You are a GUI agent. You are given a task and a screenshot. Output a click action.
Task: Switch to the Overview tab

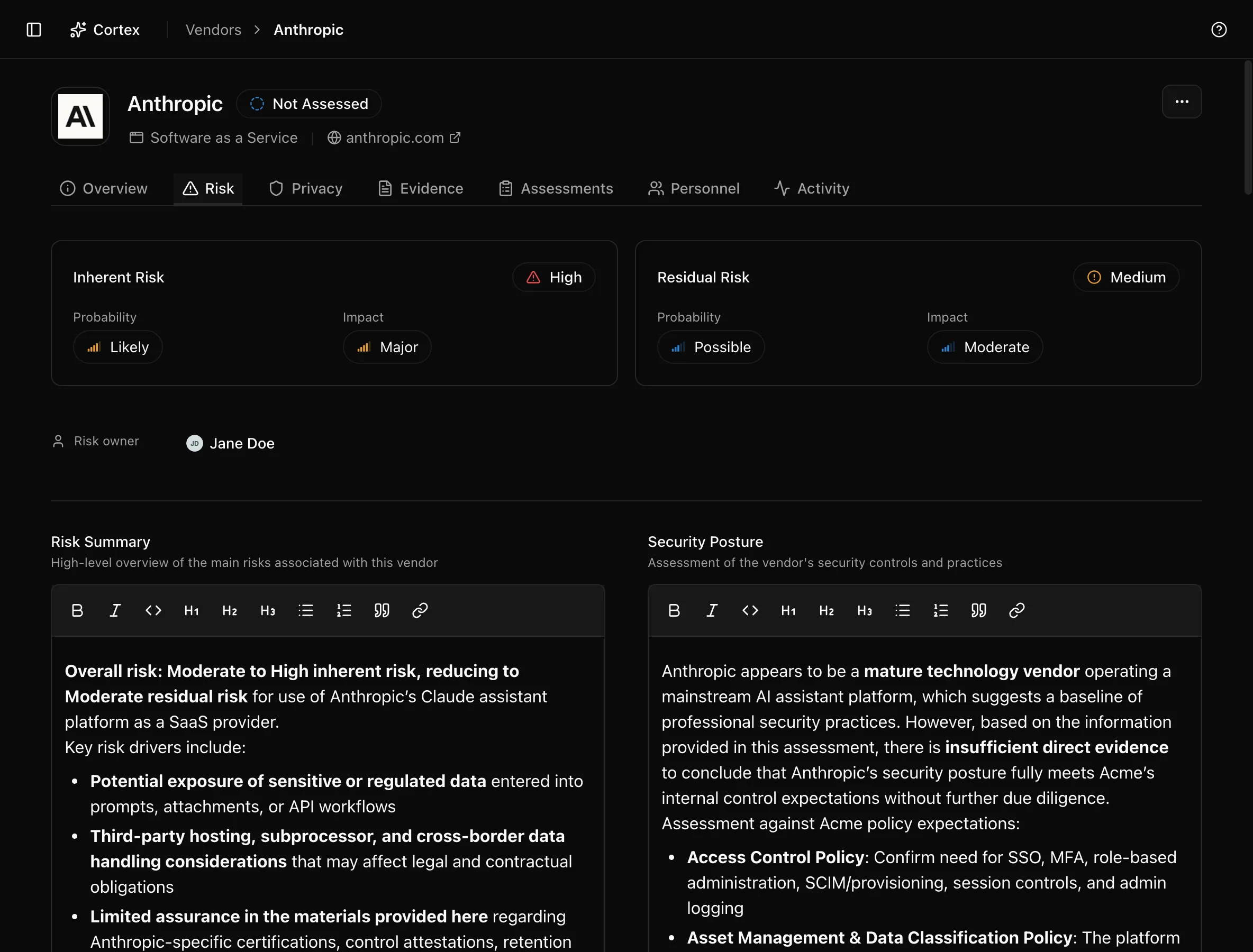pyautogui.click(x=104, y=188)
